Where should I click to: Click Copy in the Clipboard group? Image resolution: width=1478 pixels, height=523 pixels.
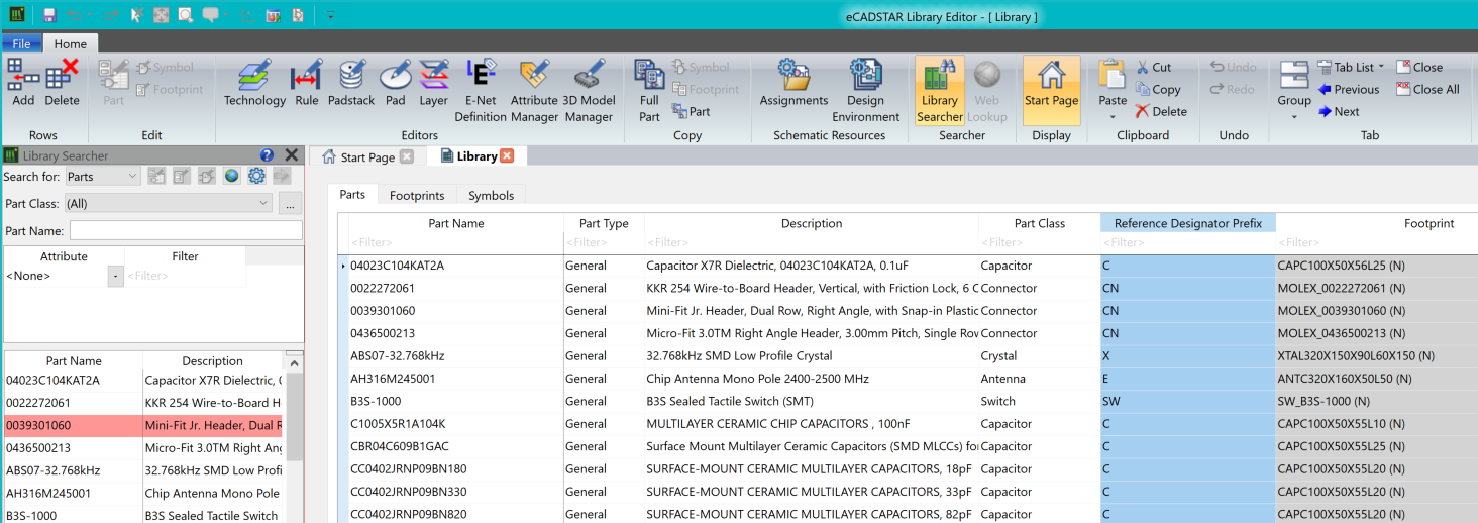click(1158, 89)
